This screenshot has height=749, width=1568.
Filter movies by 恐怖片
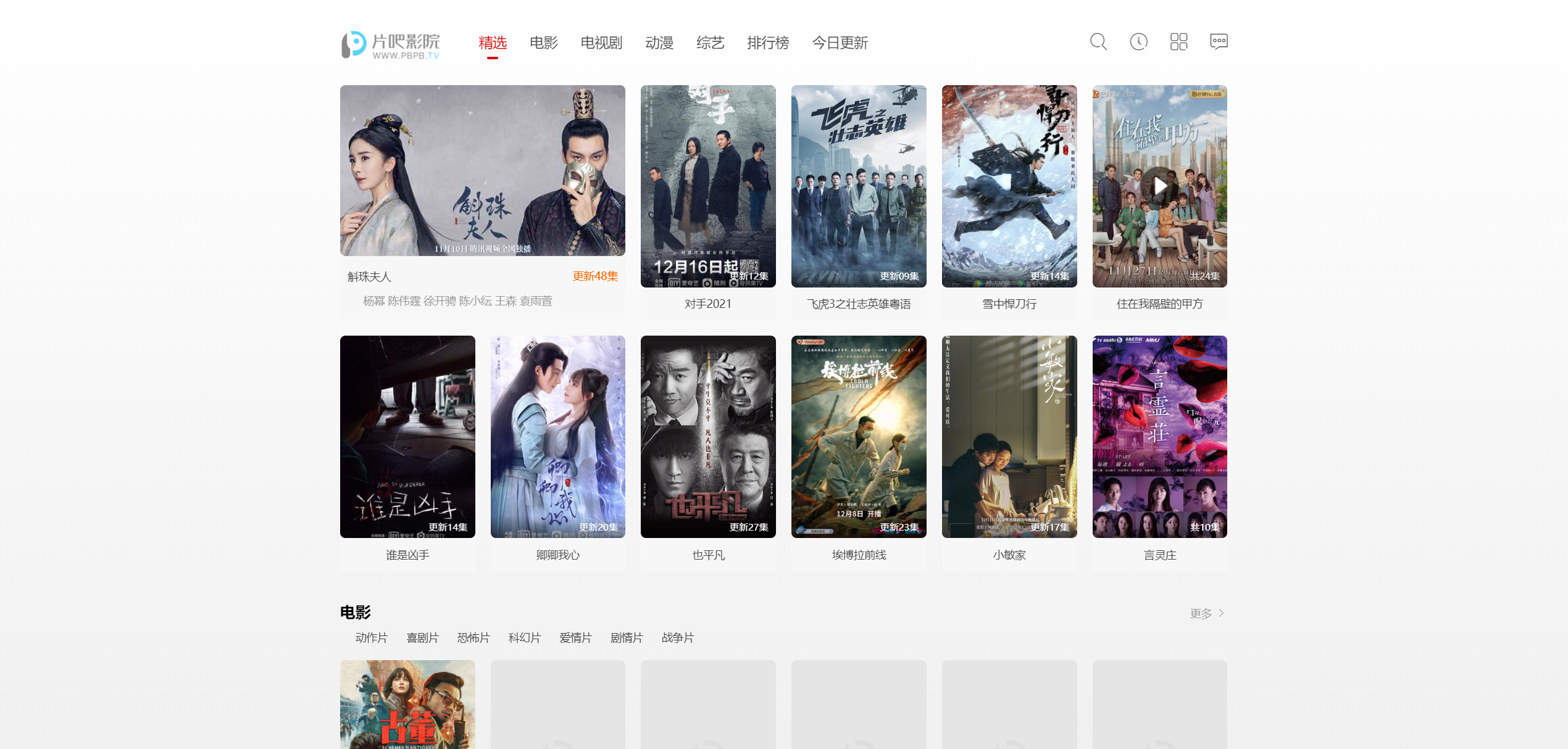coord(473,637)
